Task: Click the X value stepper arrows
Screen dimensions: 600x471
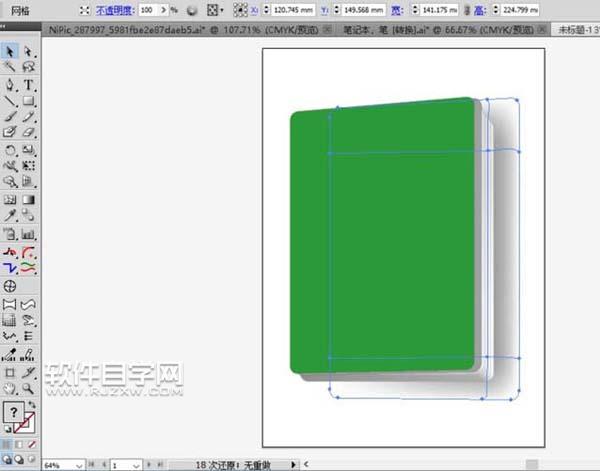Action: (266, 10)
